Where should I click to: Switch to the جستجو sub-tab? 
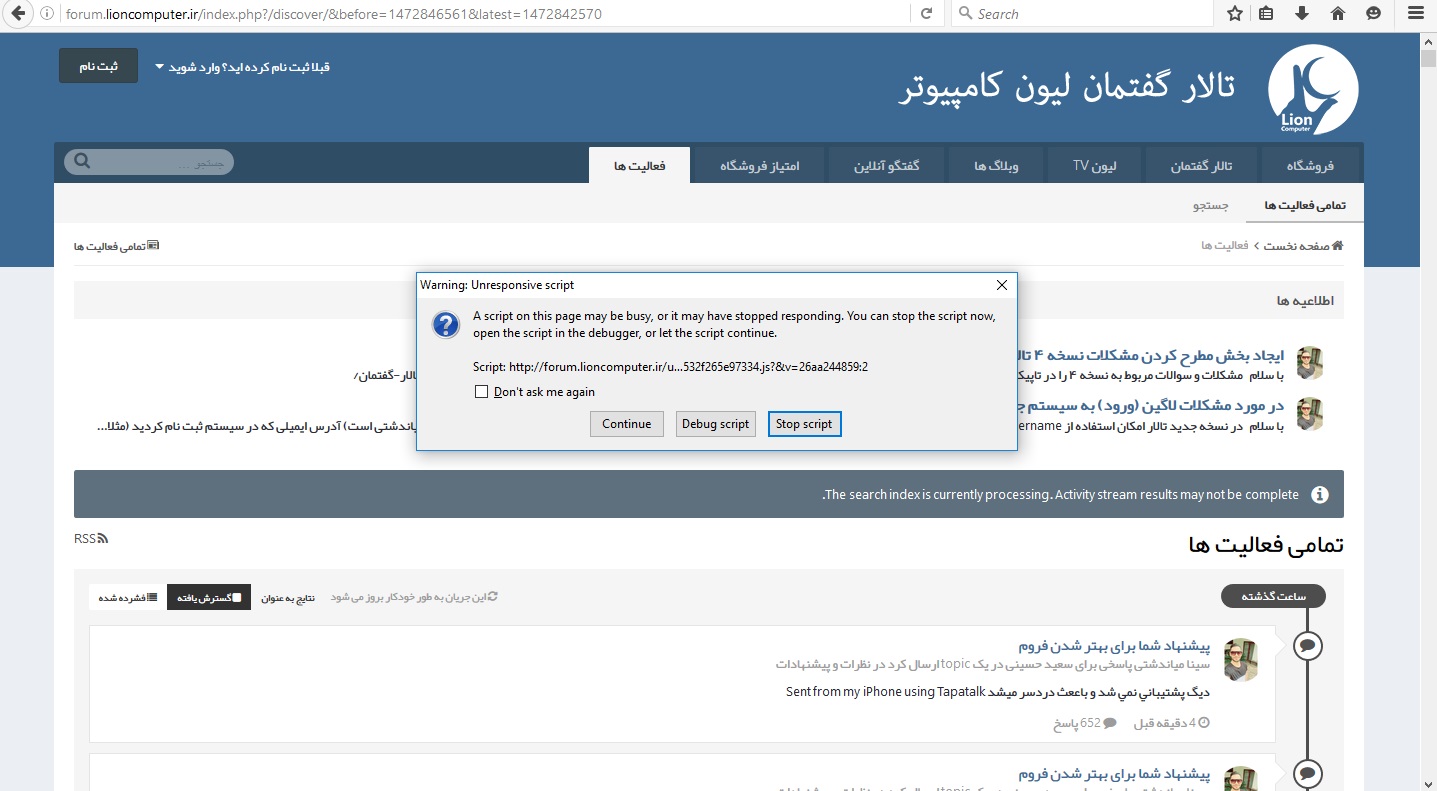click(x=1210, y=205)
